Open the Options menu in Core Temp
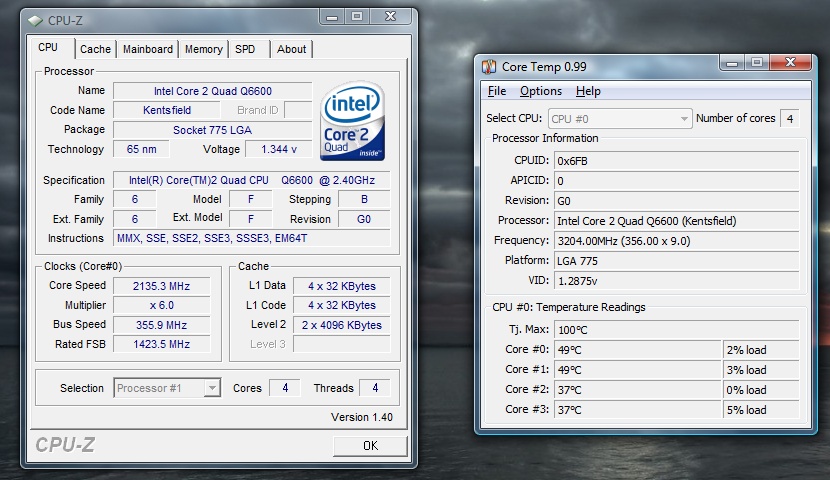Screen dimensions: 830x480 click(540, 91)
